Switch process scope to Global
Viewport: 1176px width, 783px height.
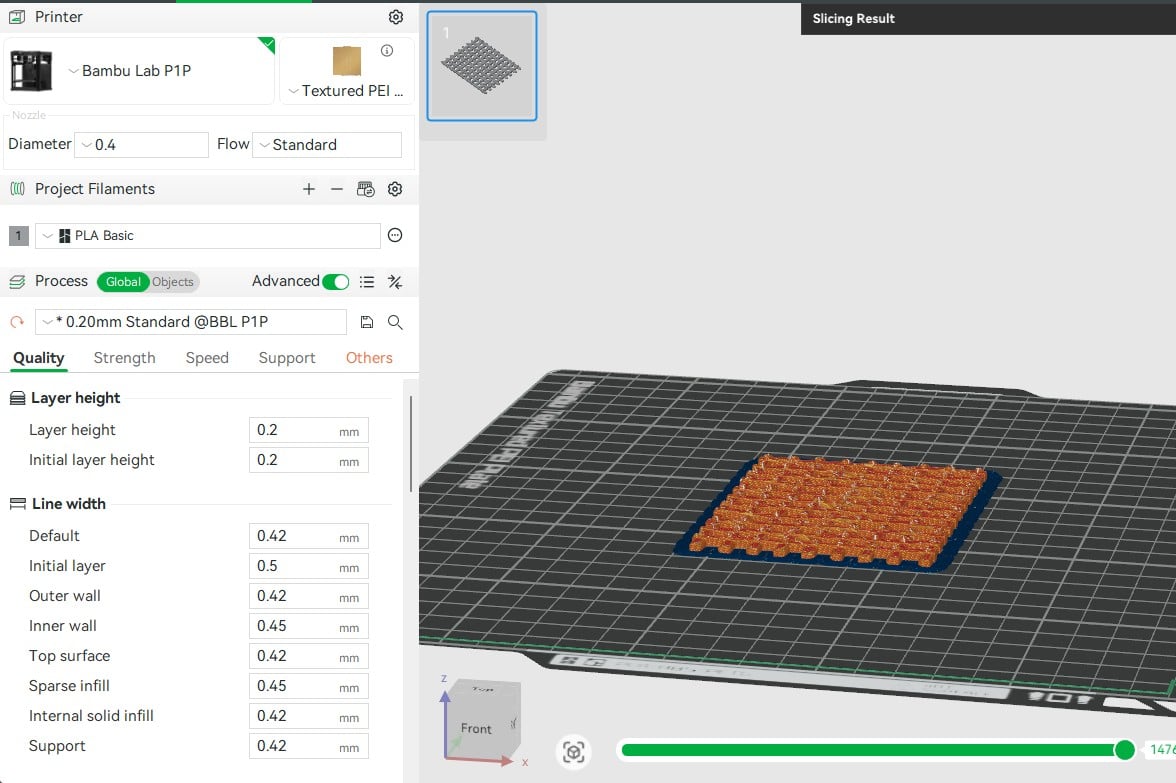(x=123, y=282)
